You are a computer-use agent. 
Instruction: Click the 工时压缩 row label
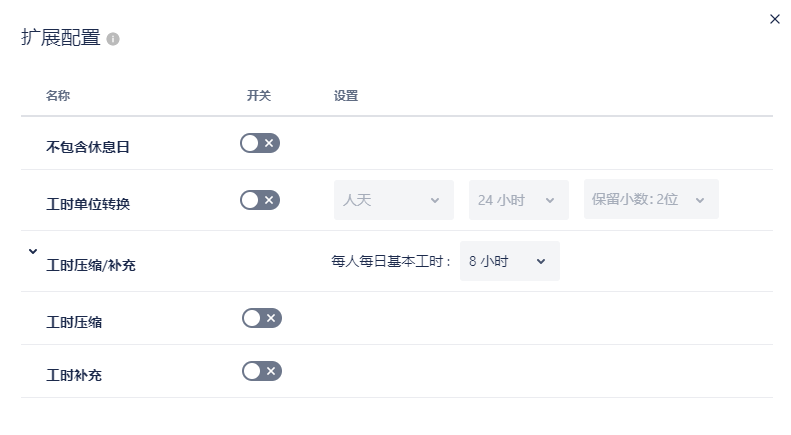74,322
